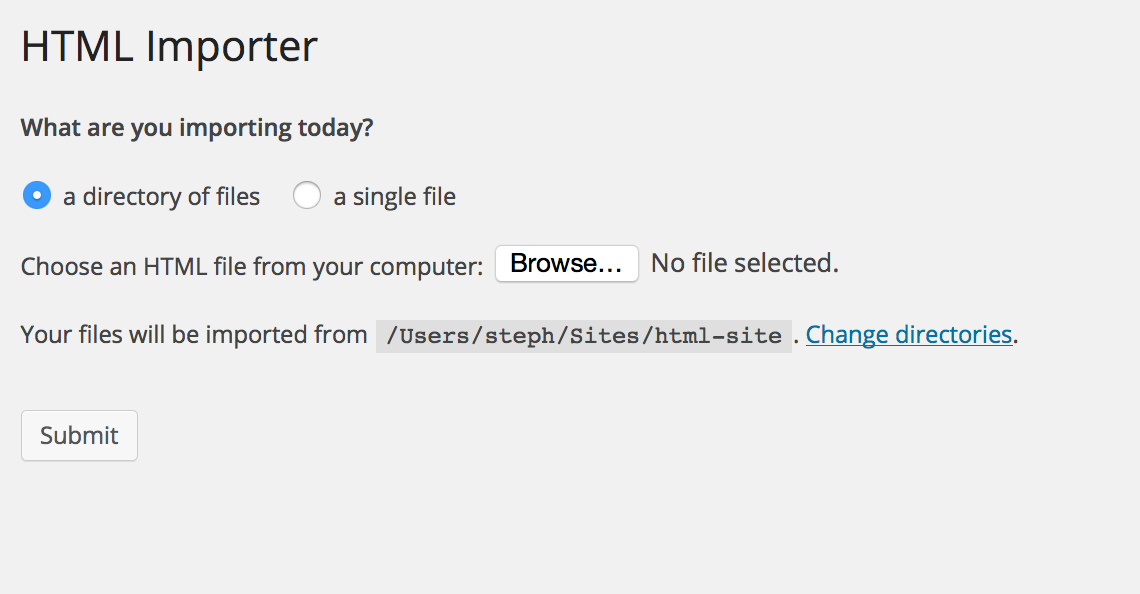Select the "a directory of files" radio button
1140x594 pixels.
point(37,196)
